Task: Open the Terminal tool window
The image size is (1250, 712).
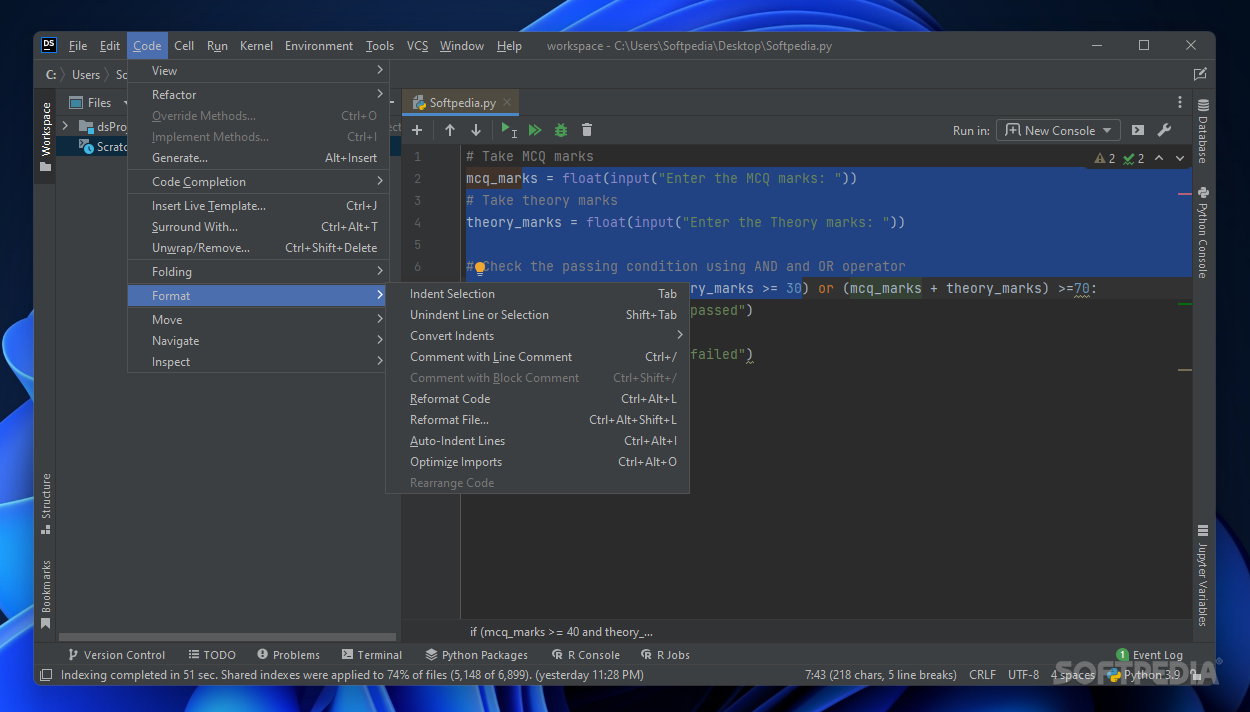Action: point(371,655)
